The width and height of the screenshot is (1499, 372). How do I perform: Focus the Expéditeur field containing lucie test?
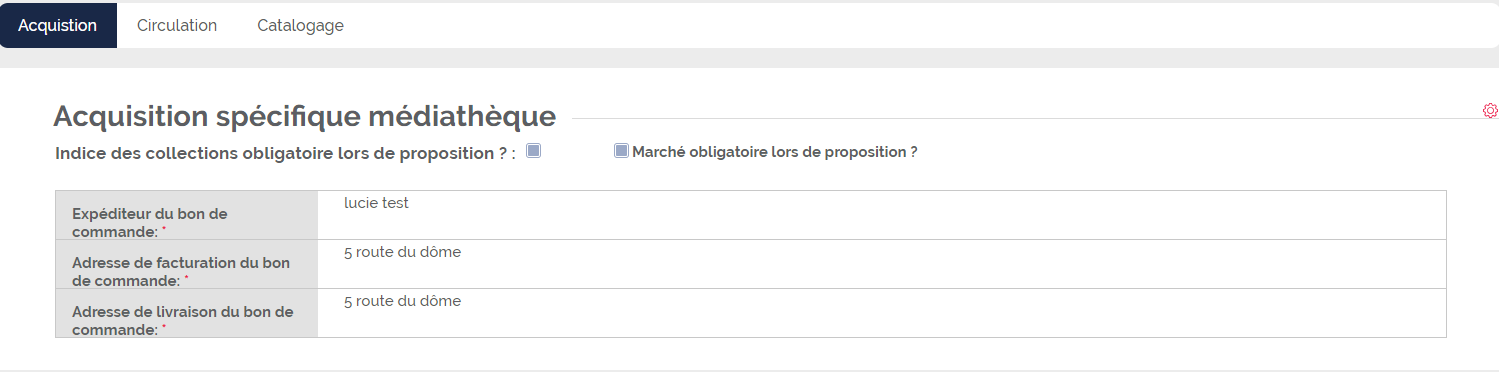click(881, 215)
